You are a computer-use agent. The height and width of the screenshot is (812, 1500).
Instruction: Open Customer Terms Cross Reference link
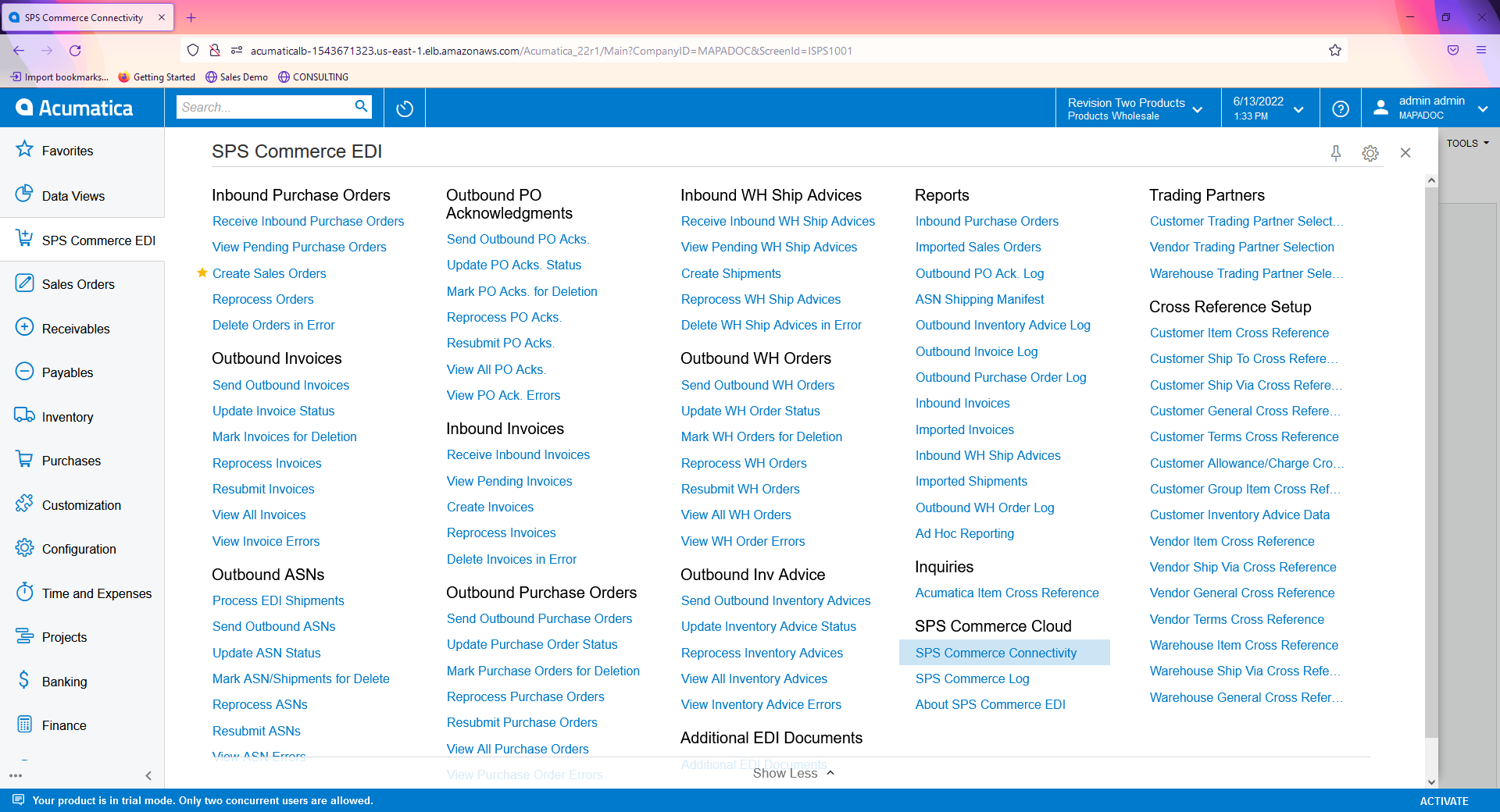[x=1244, y=437]
